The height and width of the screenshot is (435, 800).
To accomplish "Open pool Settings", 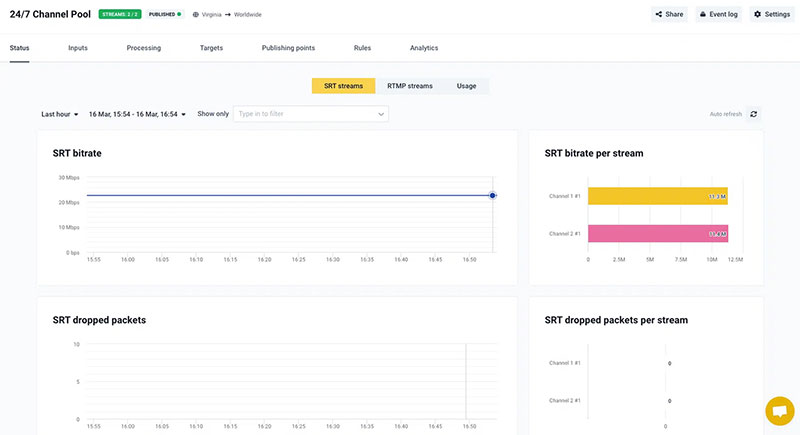I will tap(771, 14).
